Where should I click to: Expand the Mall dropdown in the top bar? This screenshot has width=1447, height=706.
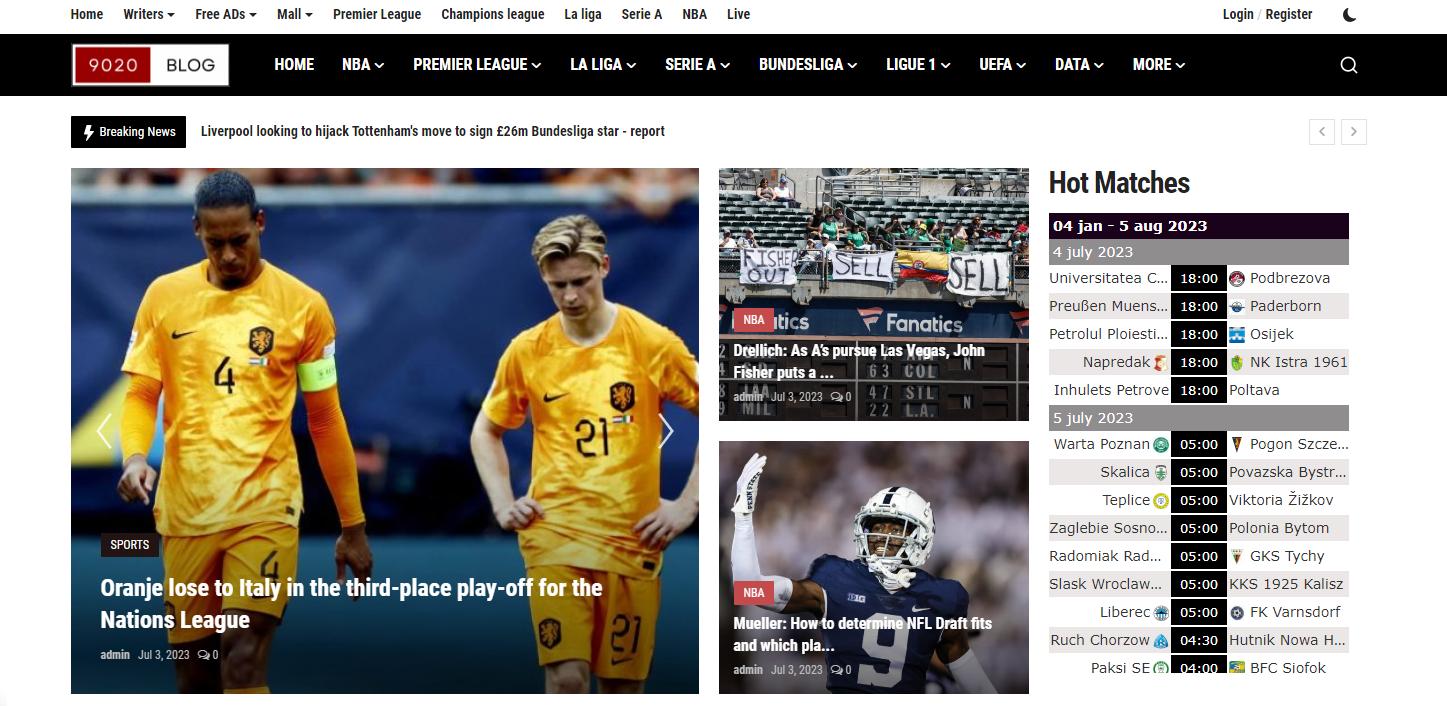pyautogui.click(x=295, y=14)
